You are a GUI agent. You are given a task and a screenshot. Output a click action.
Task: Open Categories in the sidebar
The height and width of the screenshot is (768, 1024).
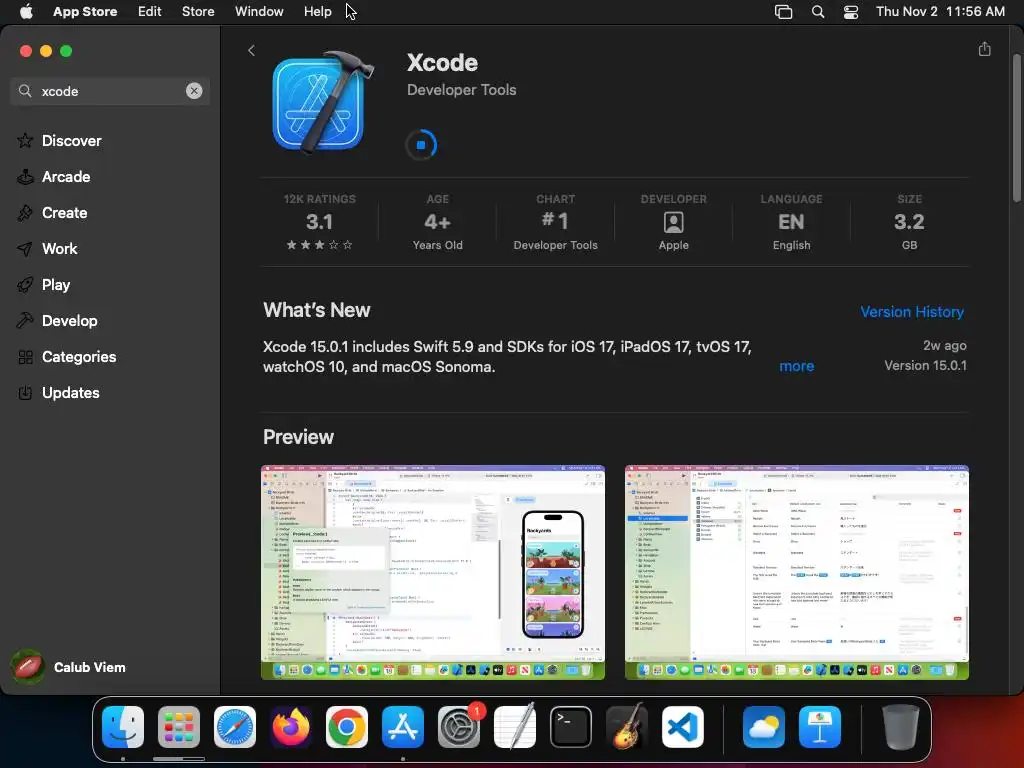pos(78,356)
